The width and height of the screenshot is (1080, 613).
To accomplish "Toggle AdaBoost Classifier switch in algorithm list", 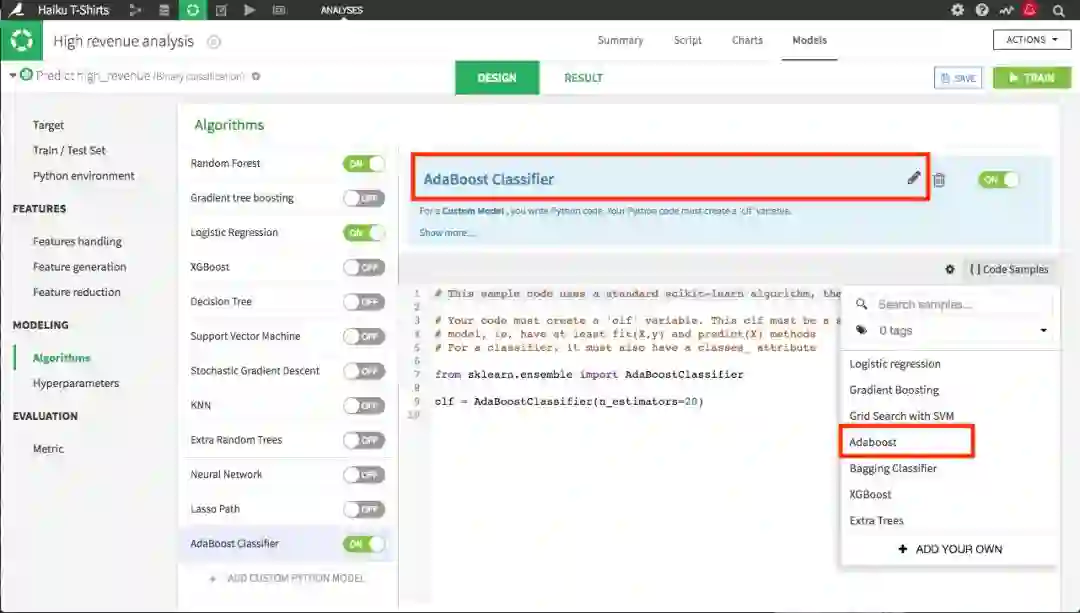I will (364, 543).
